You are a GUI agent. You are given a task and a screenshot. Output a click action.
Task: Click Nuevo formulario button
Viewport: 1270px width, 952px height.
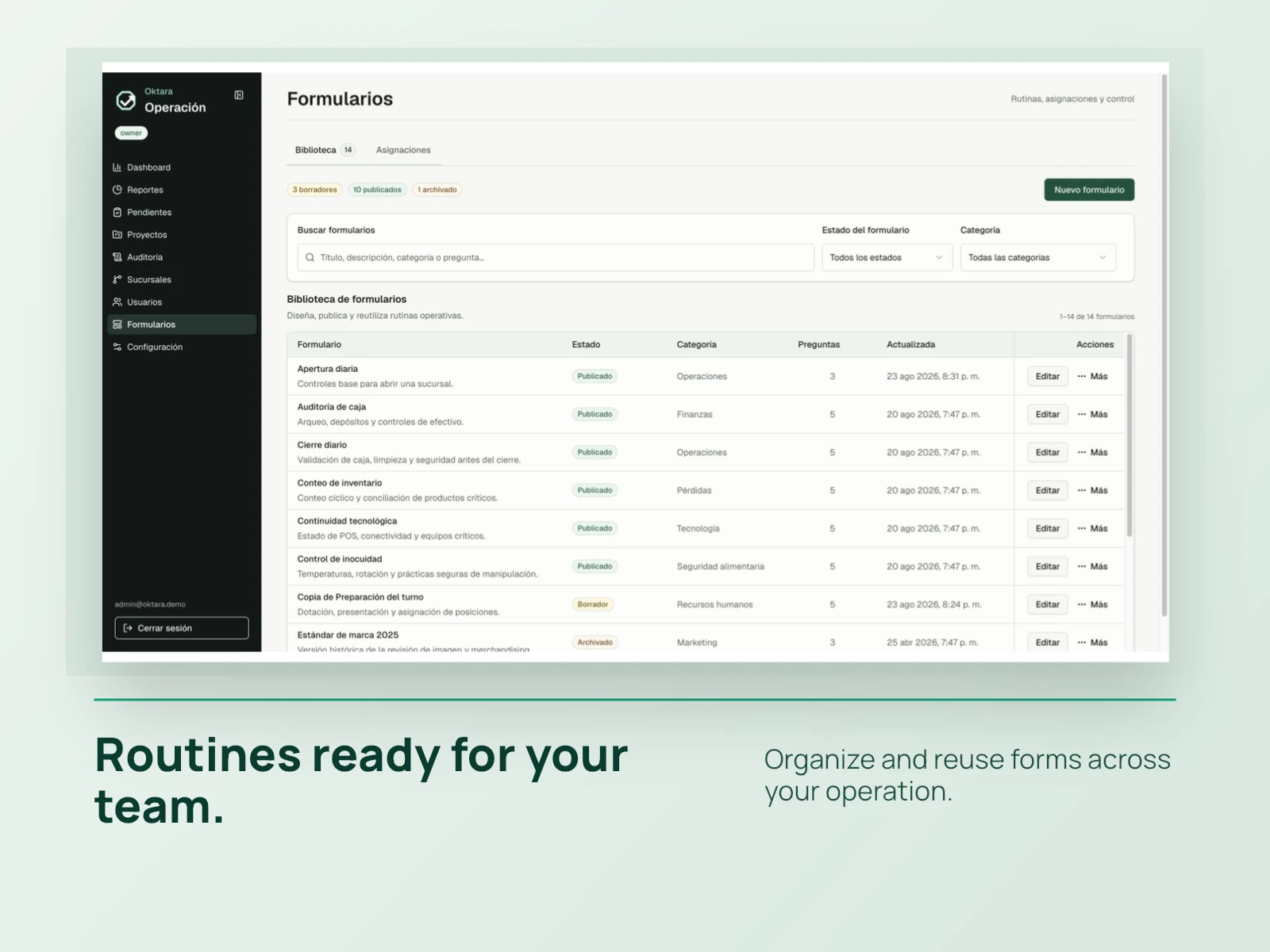[x=1089, y=190]
